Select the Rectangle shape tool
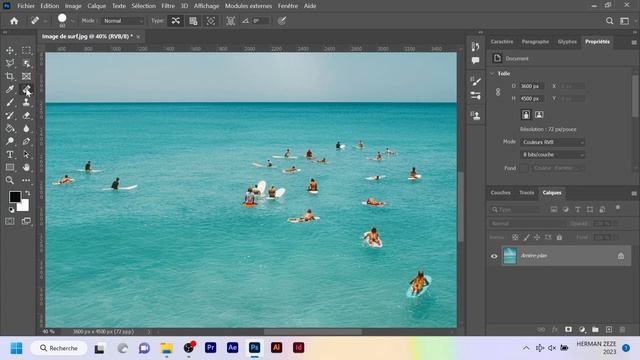This screenshot has width=640, height=360. pyautogui.click(x=10, y=167)
